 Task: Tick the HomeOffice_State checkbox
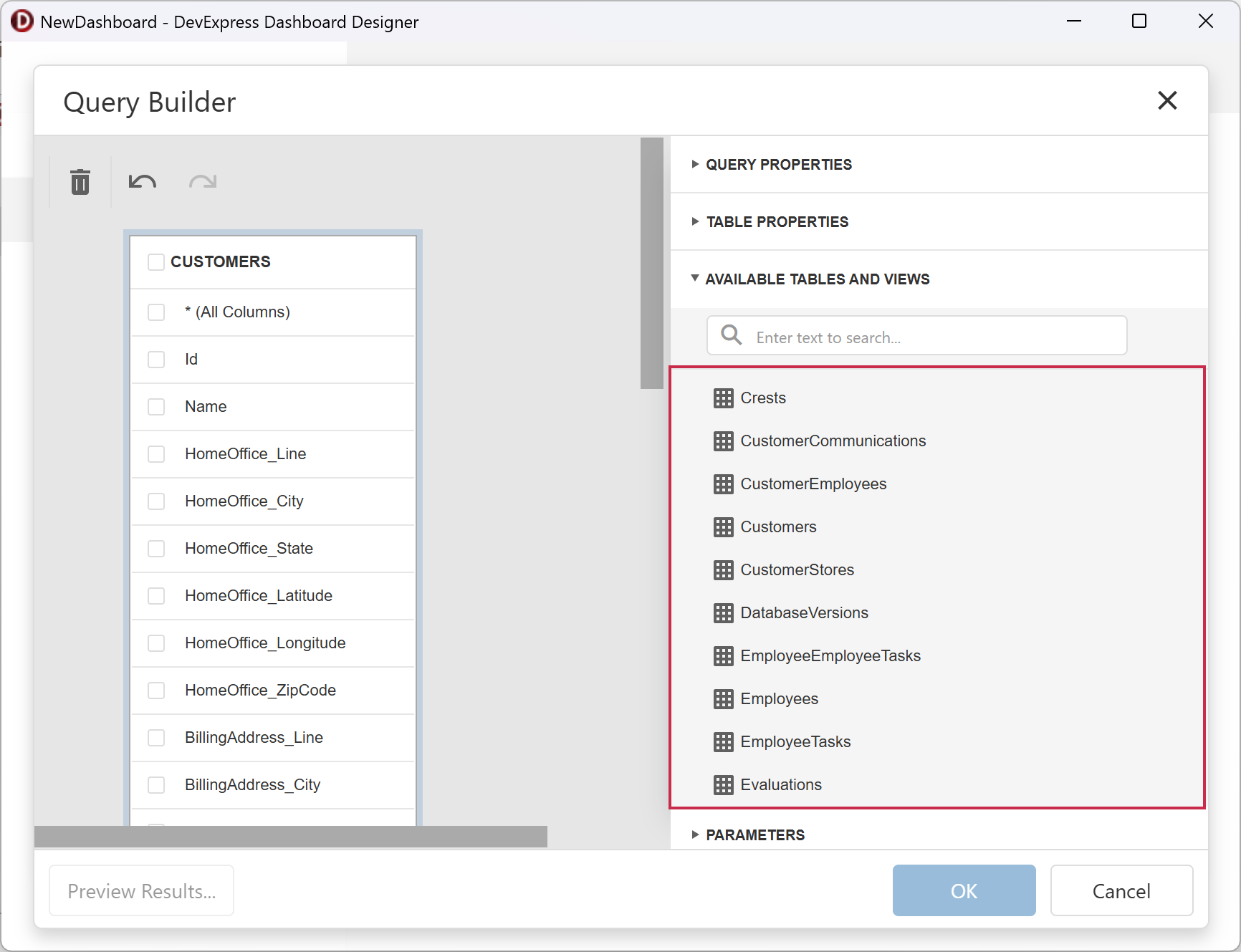point(156,549)
